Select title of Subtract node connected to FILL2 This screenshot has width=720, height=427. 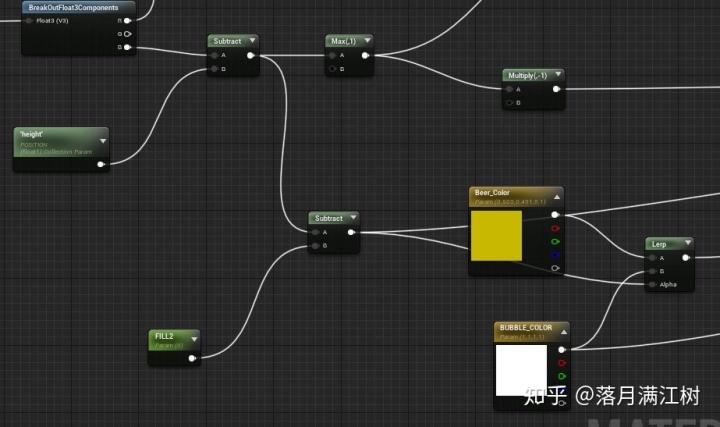click(x=329, y=219)
